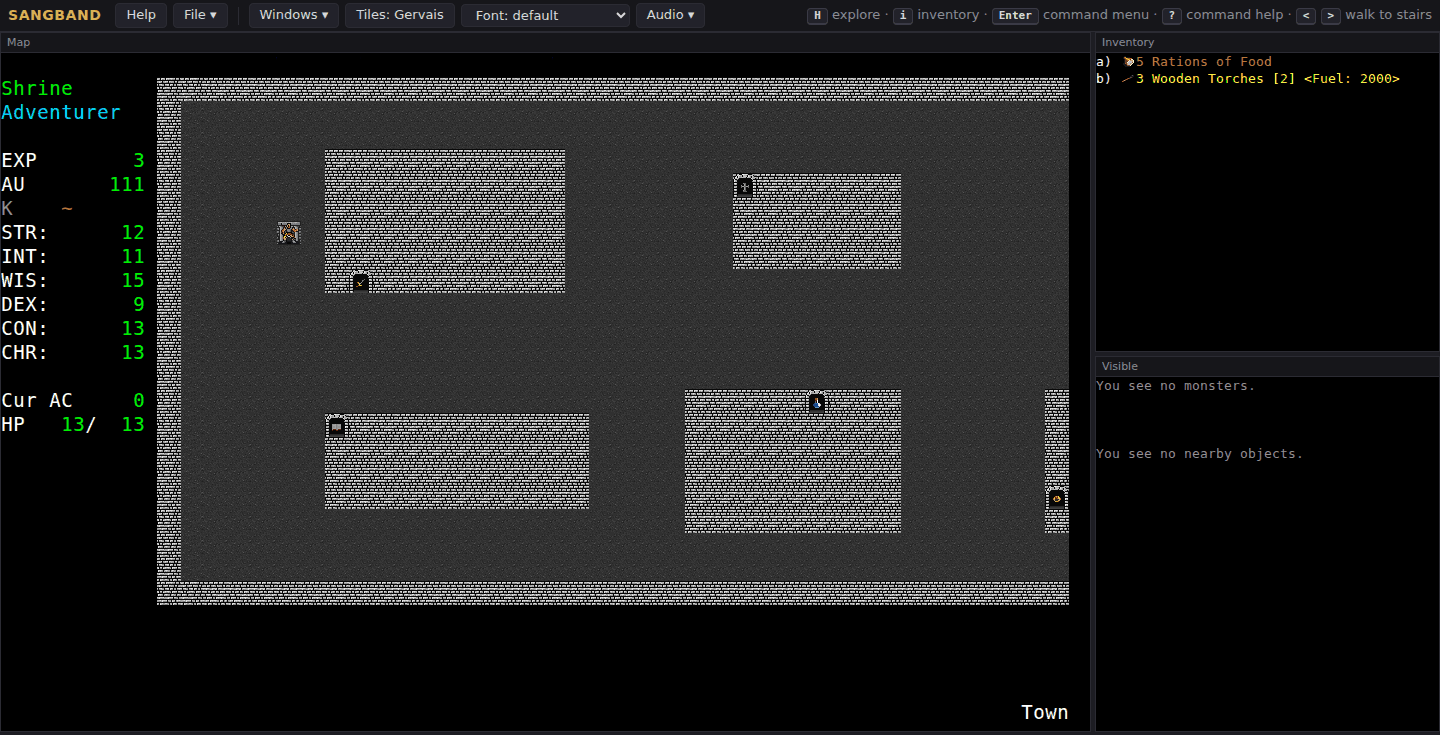This screenshot has width=1440, height=735.
Task: Select the Inventory panel title
Action: click(x=1128, y=42)
